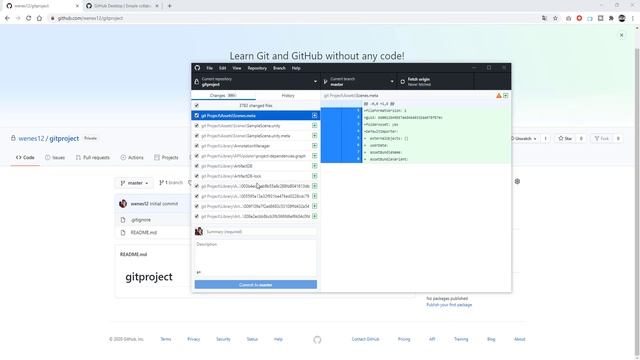Click the branch icon beside Current branch
This screenshot has width=640, height=360.
tap(326, 82)
